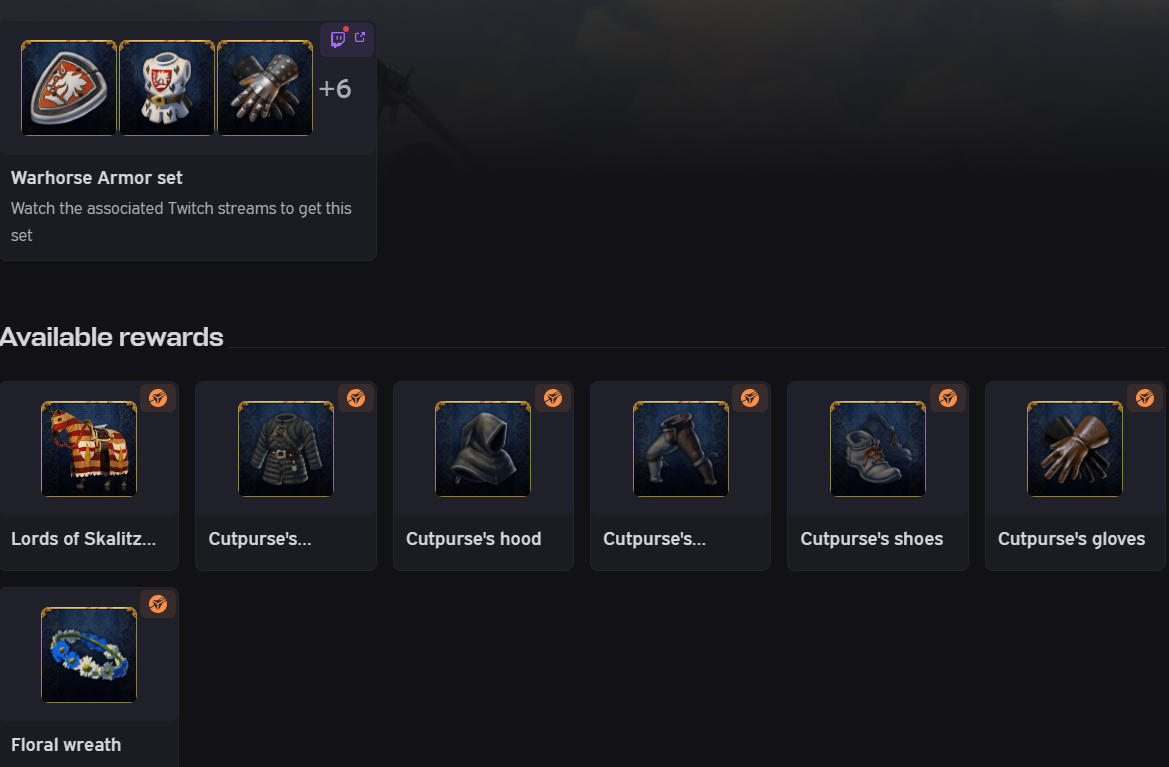This screenshot has width=1169, height=767.
Task: Select the lion shield item image
Action: point(69,88)
